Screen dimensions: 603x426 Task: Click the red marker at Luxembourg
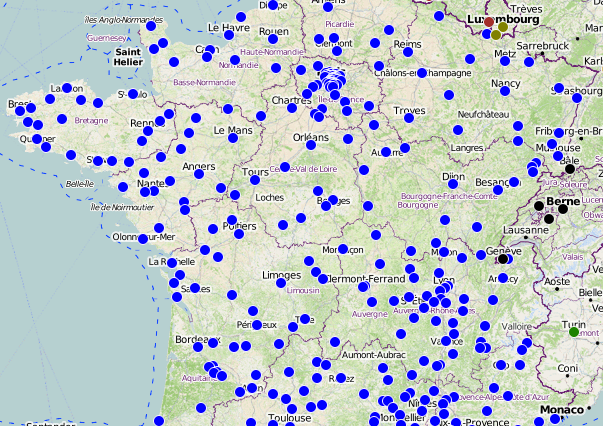(489, 22)
